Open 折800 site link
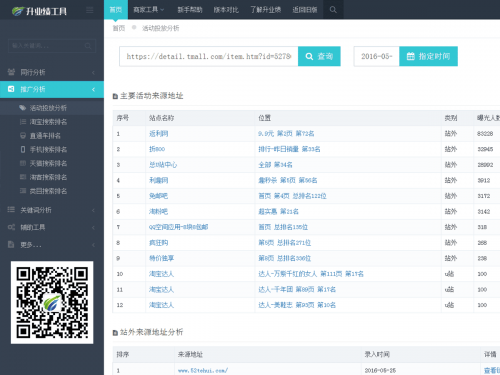This screenshot has height=375, width=500. [157, 149]
